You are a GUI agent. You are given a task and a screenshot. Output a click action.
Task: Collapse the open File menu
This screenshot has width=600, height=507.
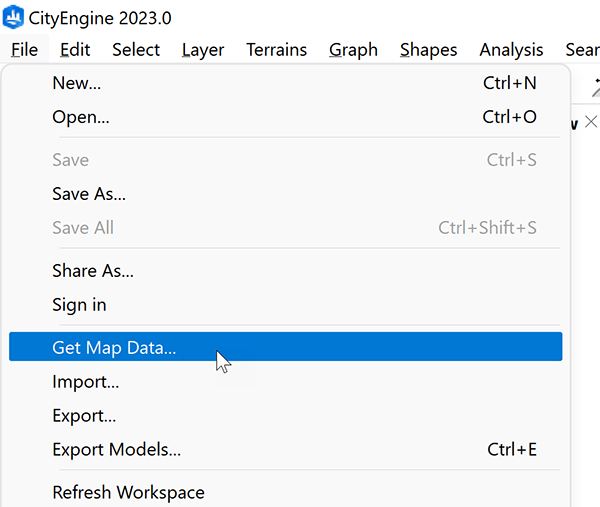[x=25, y=50]
